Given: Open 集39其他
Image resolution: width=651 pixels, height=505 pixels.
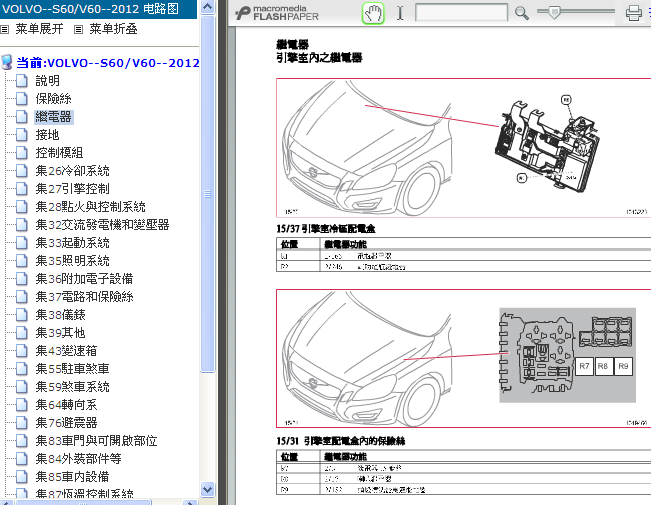Looking at the screenshot, I should coord(60,333).
